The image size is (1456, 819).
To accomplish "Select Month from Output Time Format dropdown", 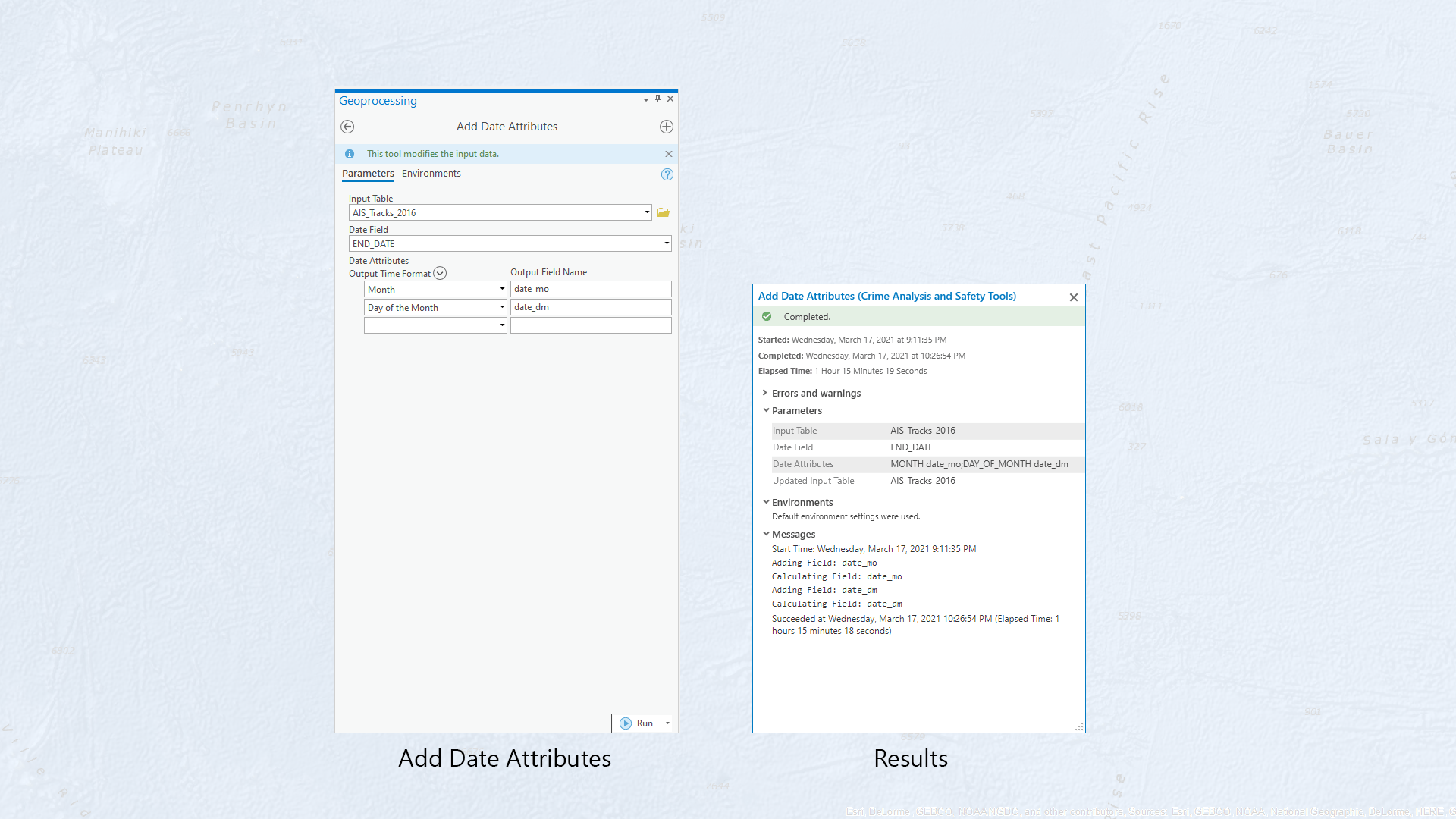I will click(433, 289).
